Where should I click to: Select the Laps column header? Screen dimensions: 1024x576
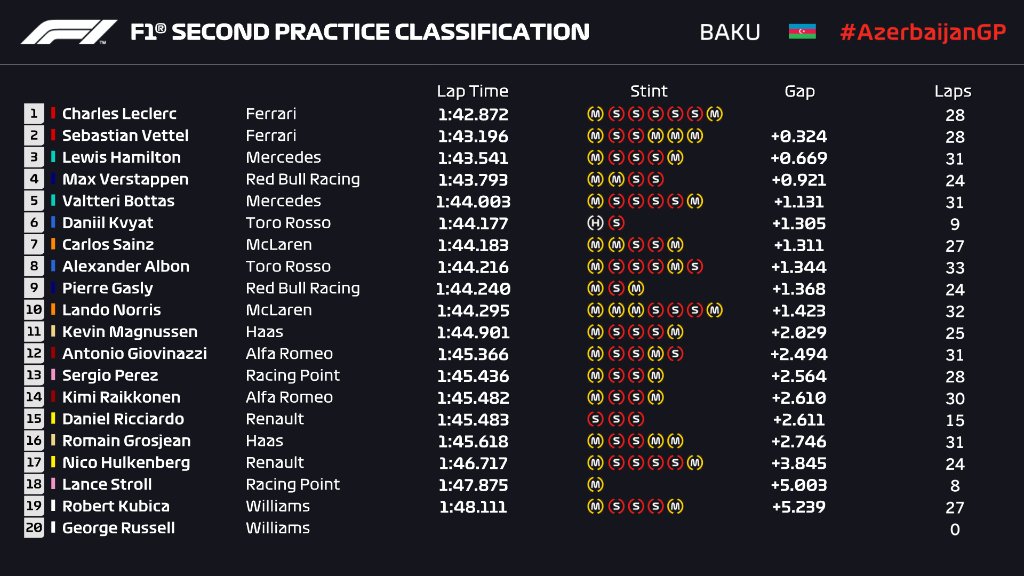(x=953, y=91)
